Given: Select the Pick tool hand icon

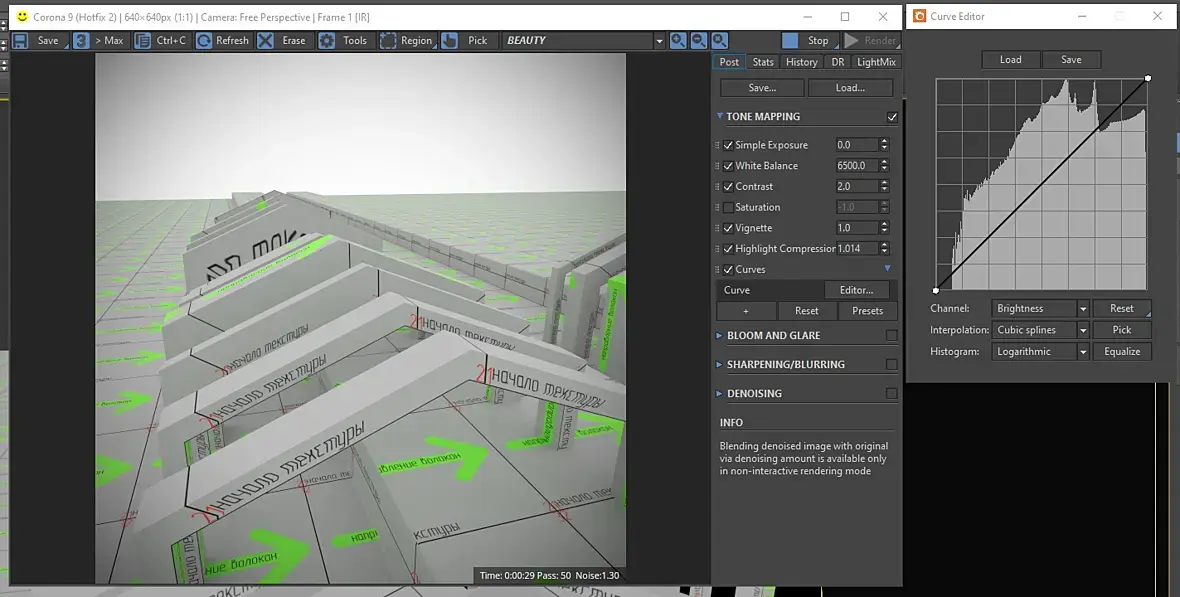Looking at the screenshot, I should click(x=450, y=41).
